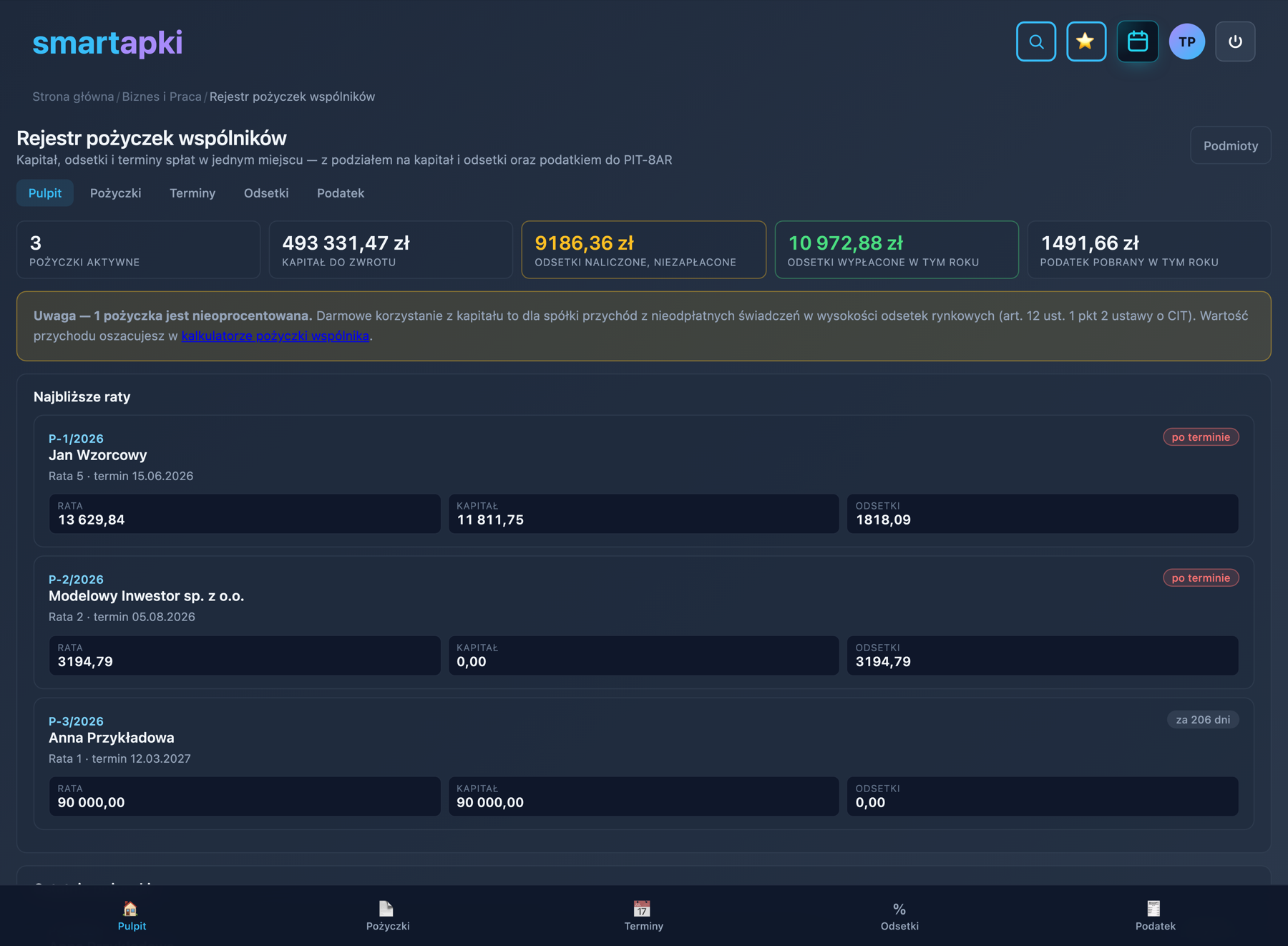This screenshot has width=1288, height=946.
Task: Click the Kapitał do zwrotu card
Action: 391,250
